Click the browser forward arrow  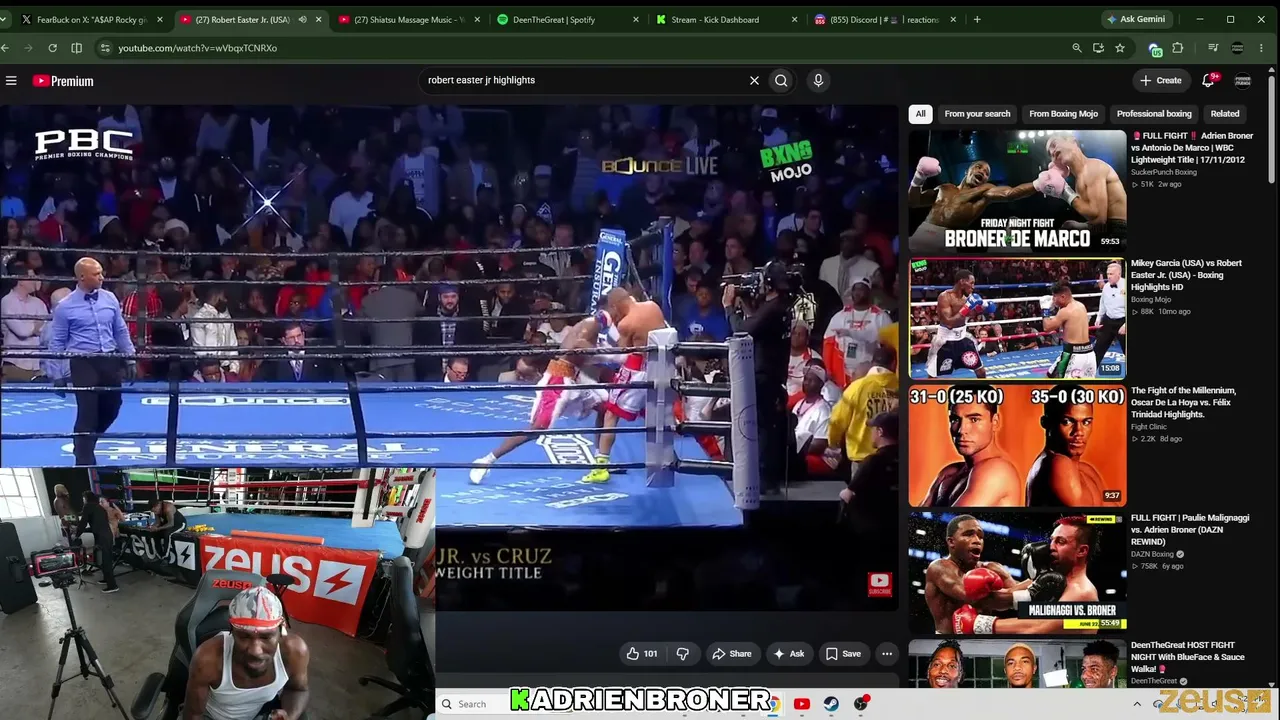[x=28, y=48]
